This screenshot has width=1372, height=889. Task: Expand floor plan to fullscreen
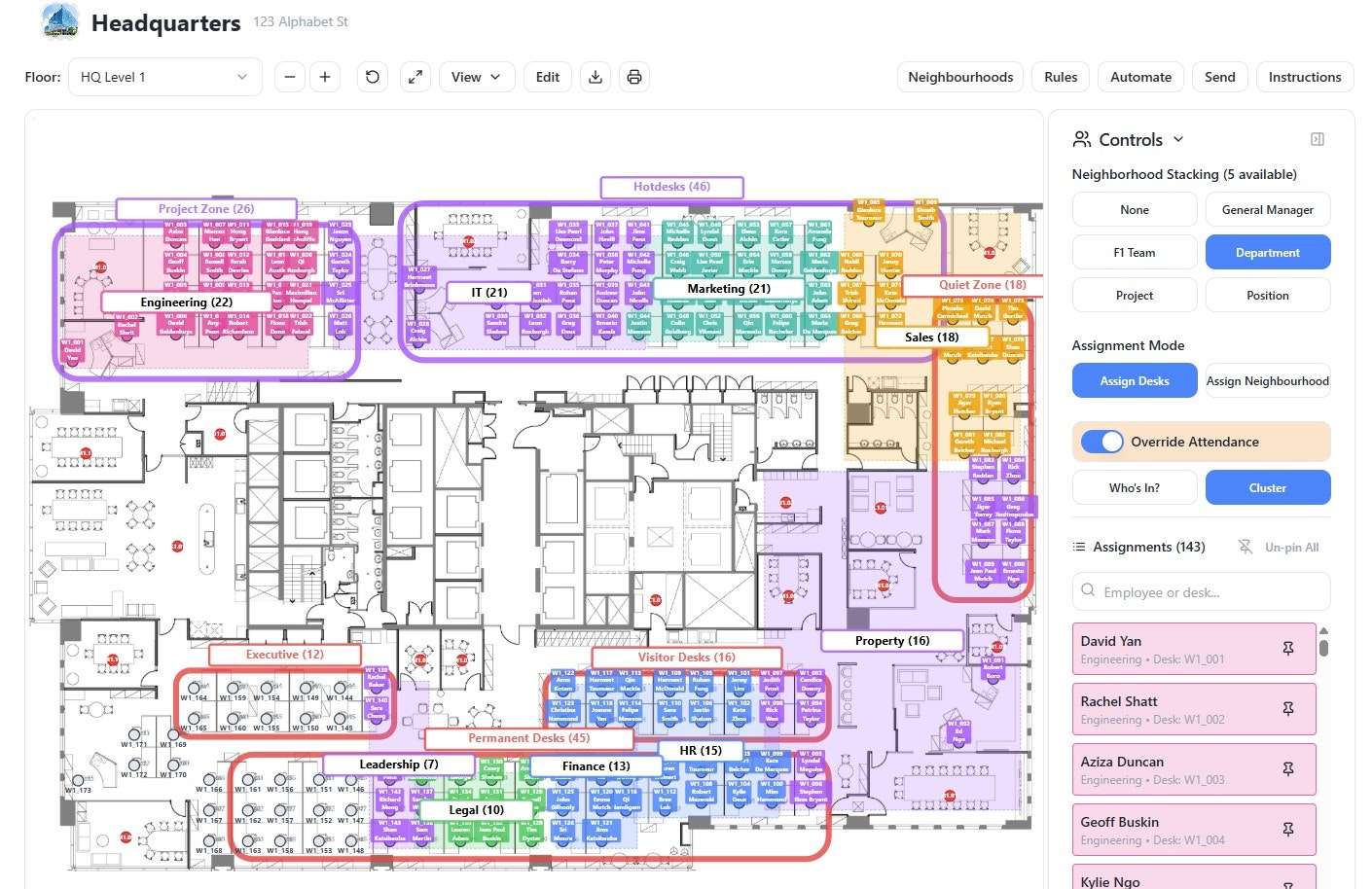(415, 77)
